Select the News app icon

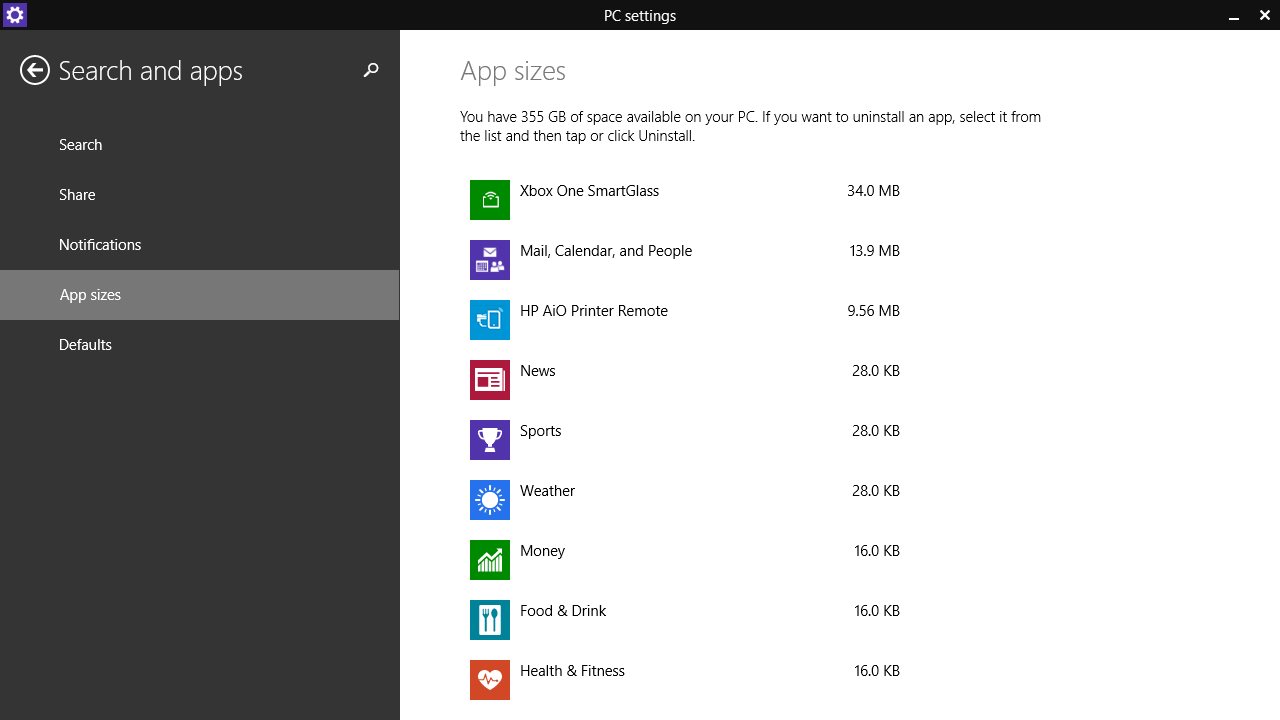[x=490, y=380]
